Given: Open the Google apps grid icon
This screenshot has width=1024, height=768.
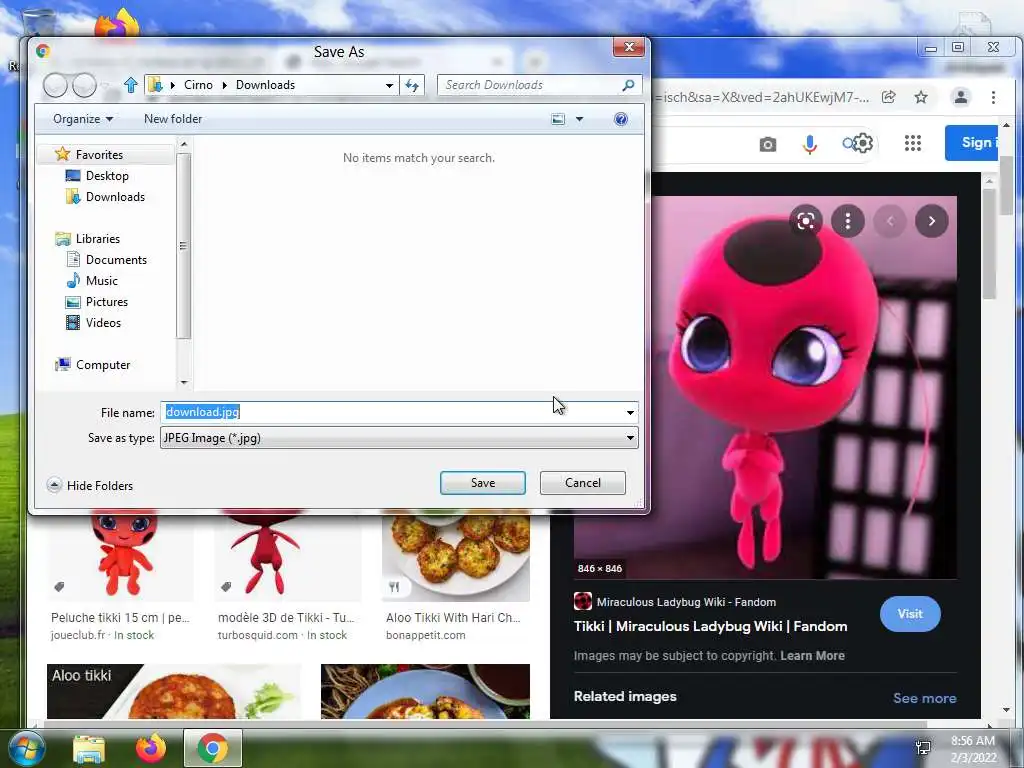Looking at the screenshot, I should 913,143.
